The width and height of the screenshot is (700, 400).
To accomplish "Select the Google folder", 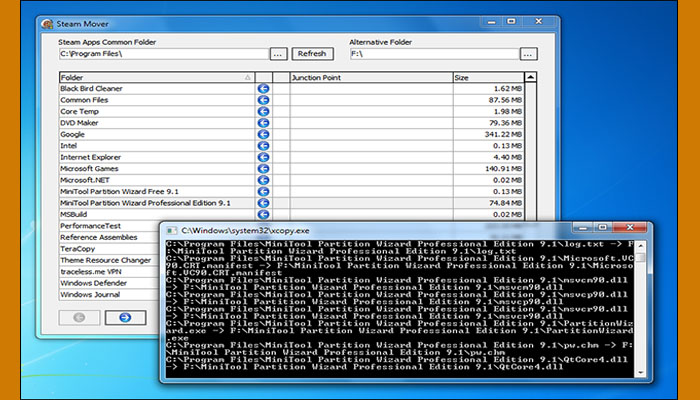I will pos(72,134).
